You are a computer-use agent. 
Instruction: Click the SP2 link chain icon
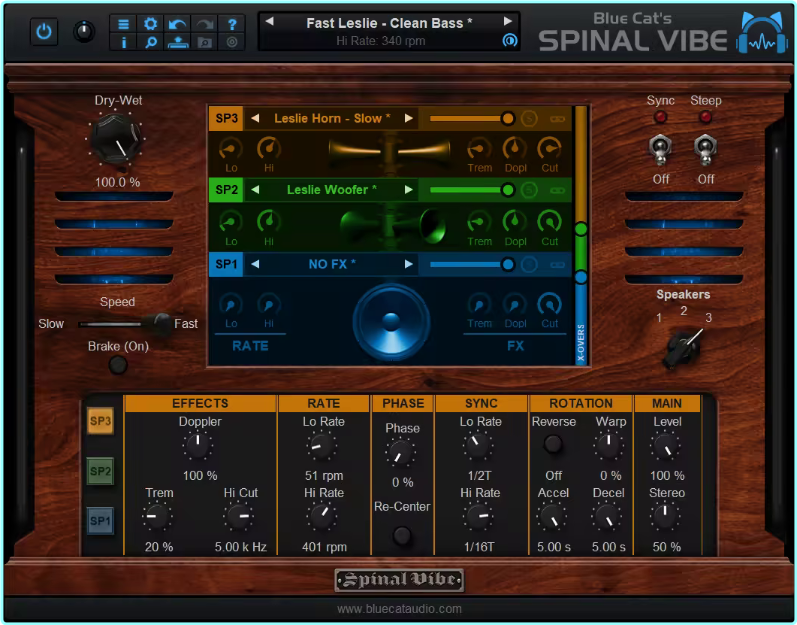click(558, 191)
